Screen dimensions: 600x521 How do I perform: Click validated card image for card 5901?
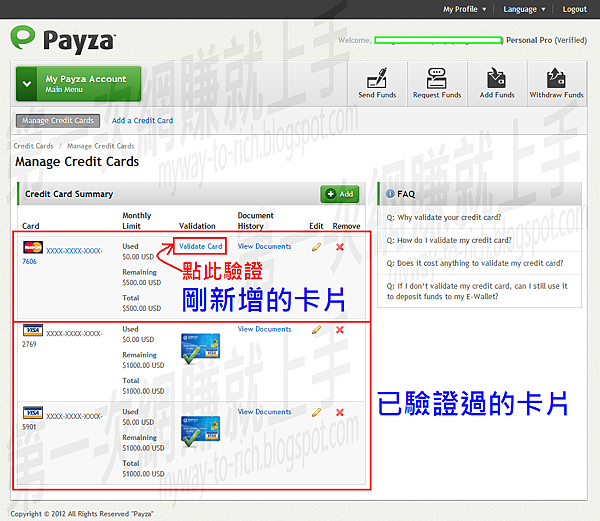(201, 431)
